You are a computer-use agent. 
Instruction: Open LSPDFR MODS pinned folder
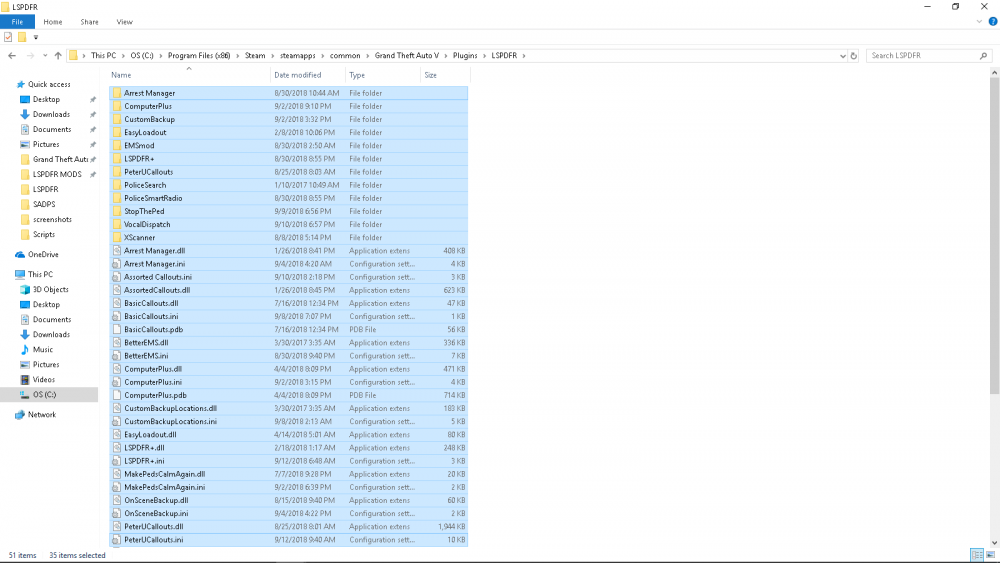coord(57,174)
